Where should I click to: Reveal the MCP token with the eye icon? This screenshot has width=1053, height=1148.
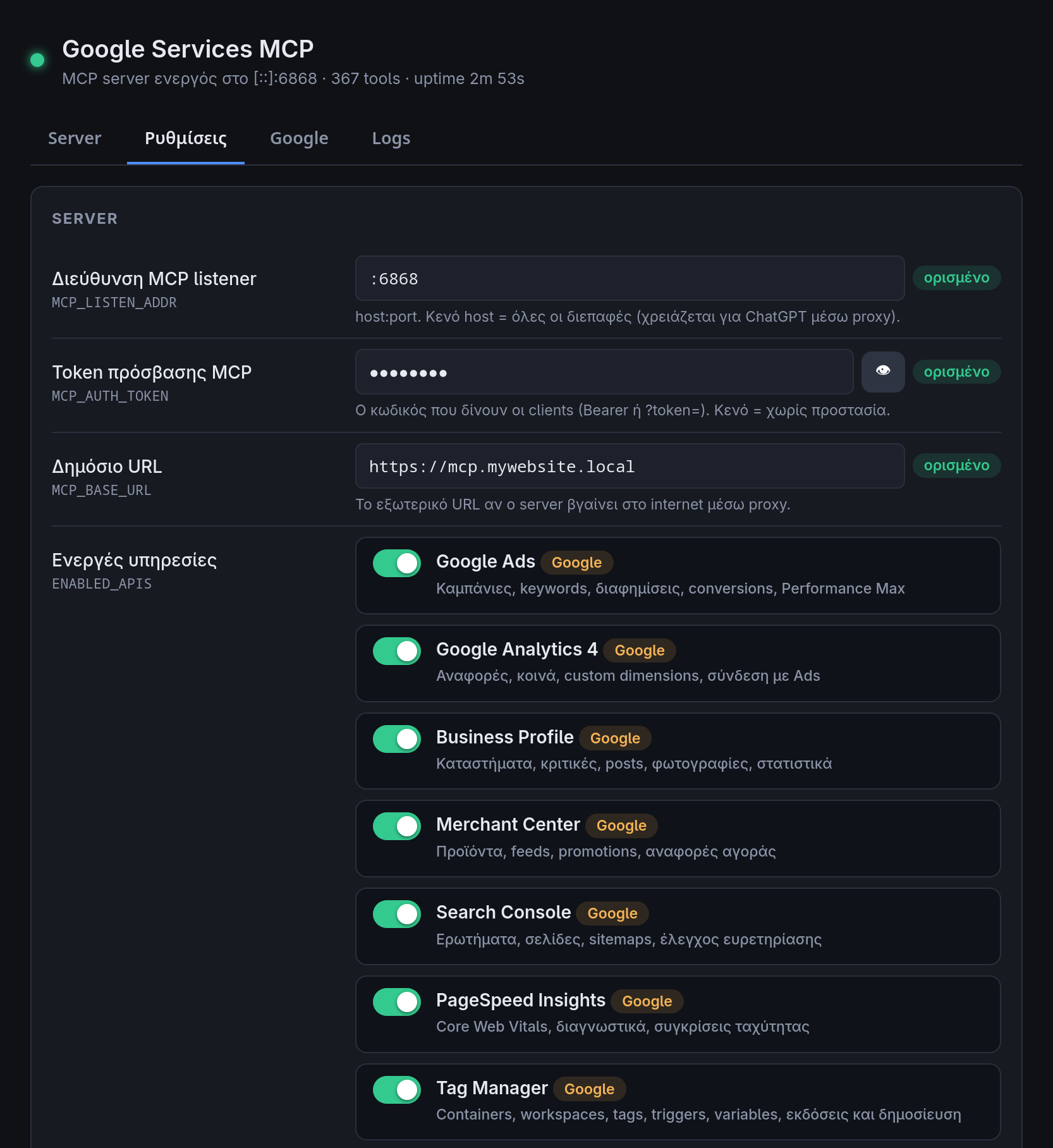pyautogui.click(x=883, y=372)
